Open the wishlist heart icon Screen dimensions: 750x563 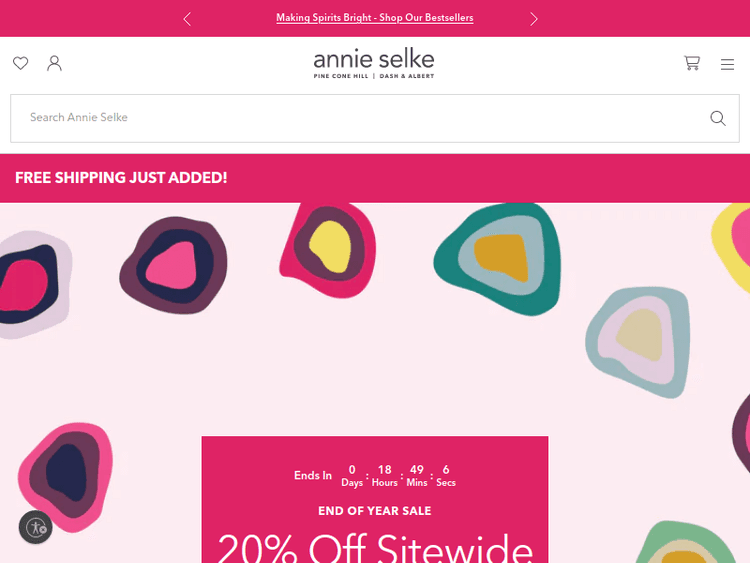coord(20,63)
